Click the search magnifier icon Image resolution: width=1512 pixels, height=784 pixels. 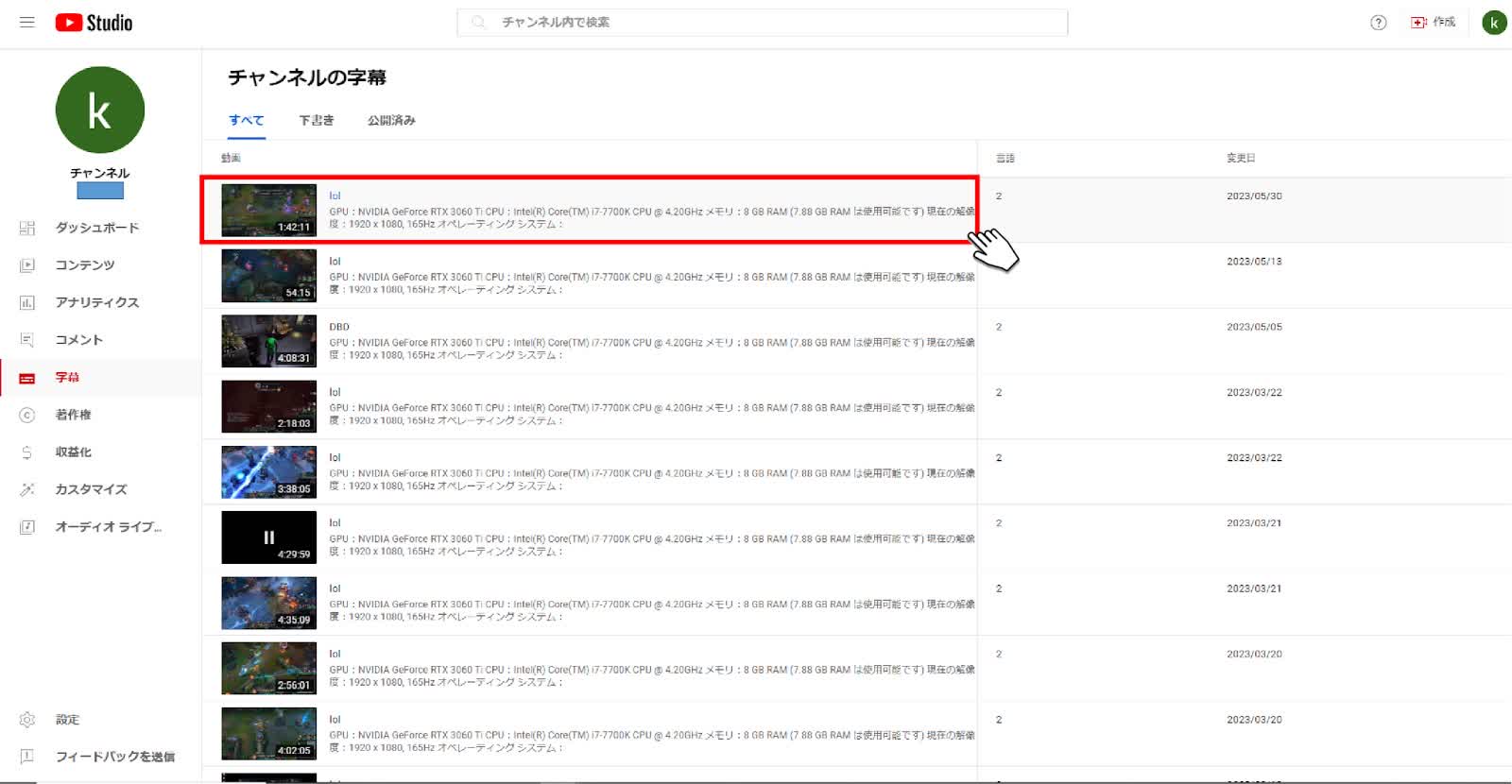click(x=479, y=22)
